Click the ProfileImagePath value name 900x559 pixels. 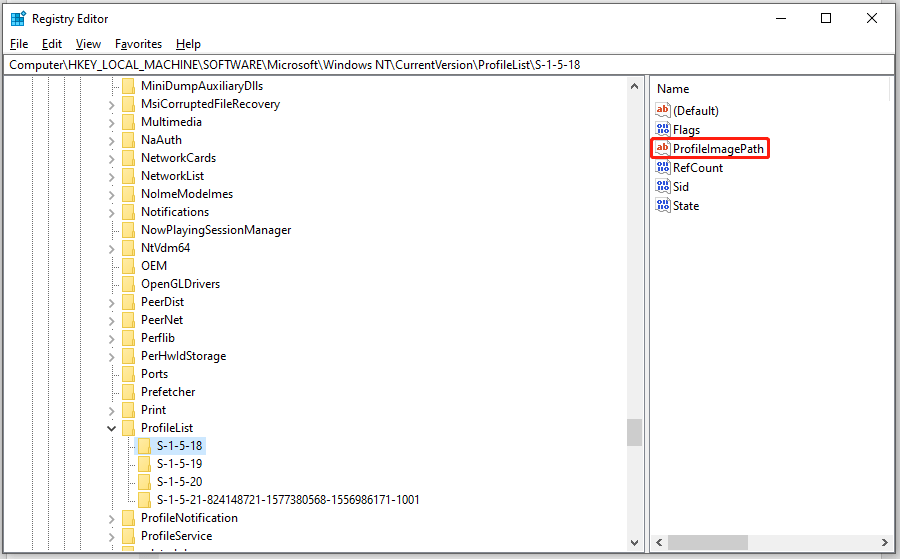click(x=719, y=149)
